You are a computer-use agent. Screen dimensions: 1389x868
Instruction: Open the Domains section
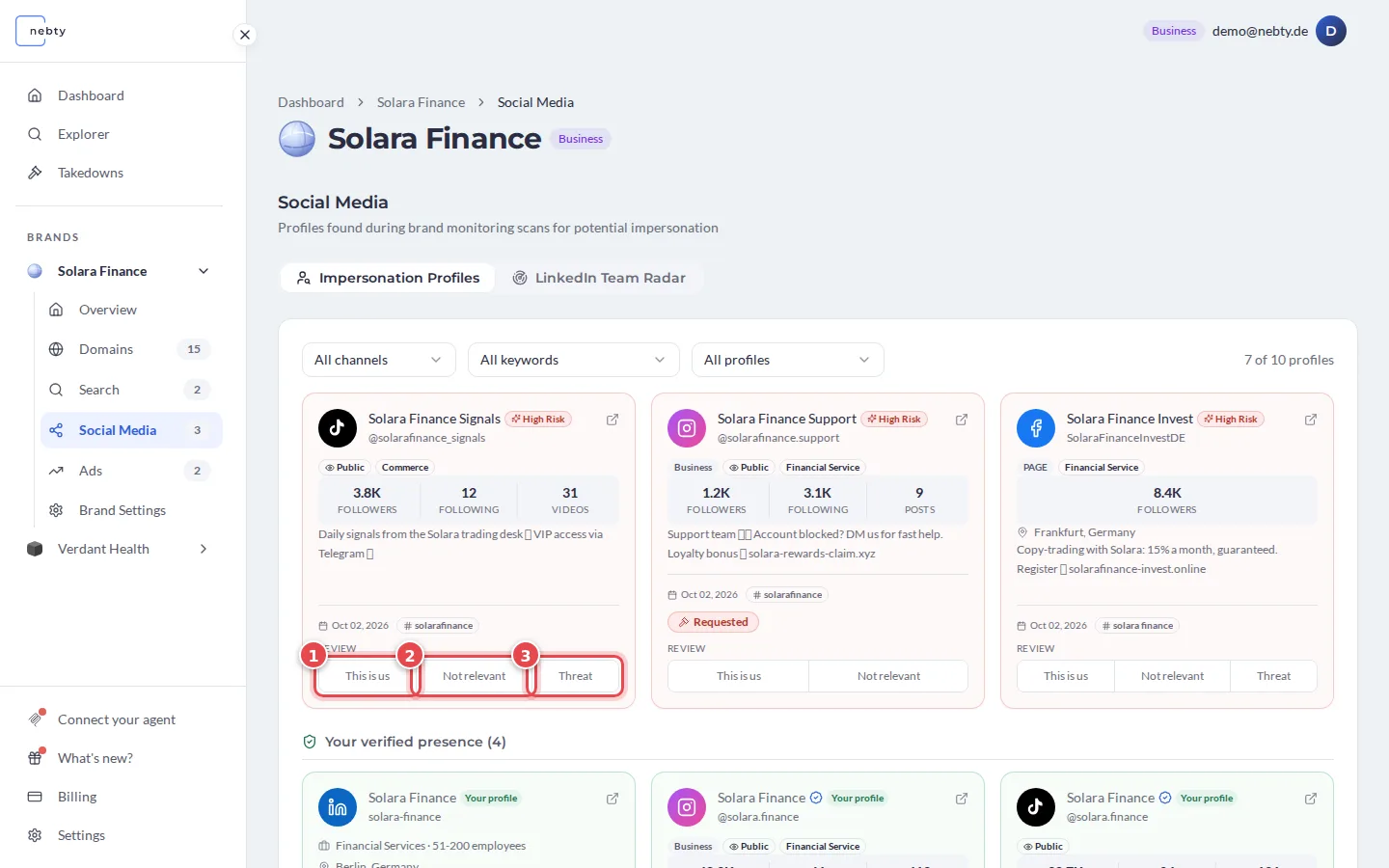[x=131, y=349]
